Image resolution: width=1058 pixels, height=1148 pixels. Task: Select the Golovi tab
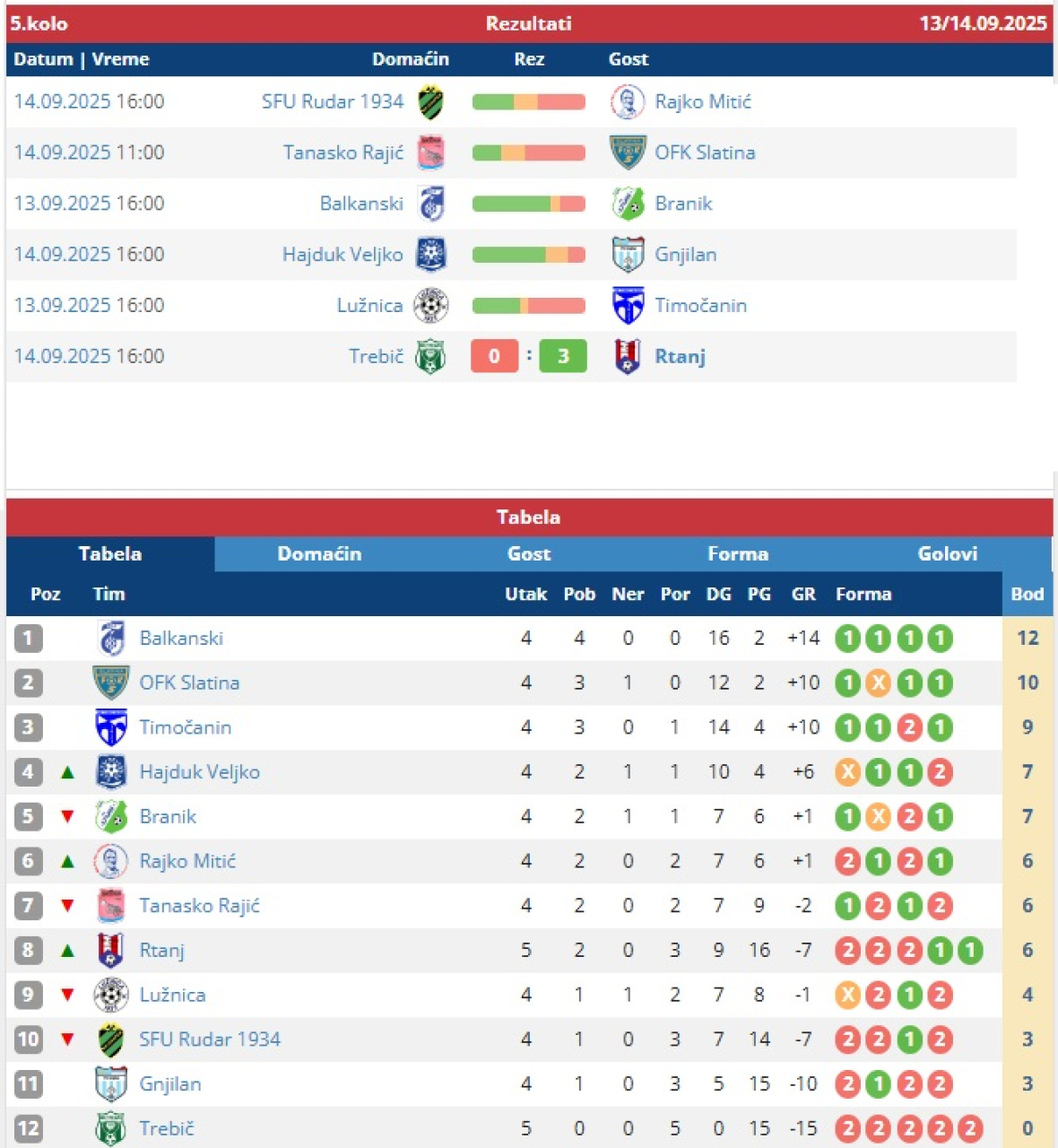point(947,554)
